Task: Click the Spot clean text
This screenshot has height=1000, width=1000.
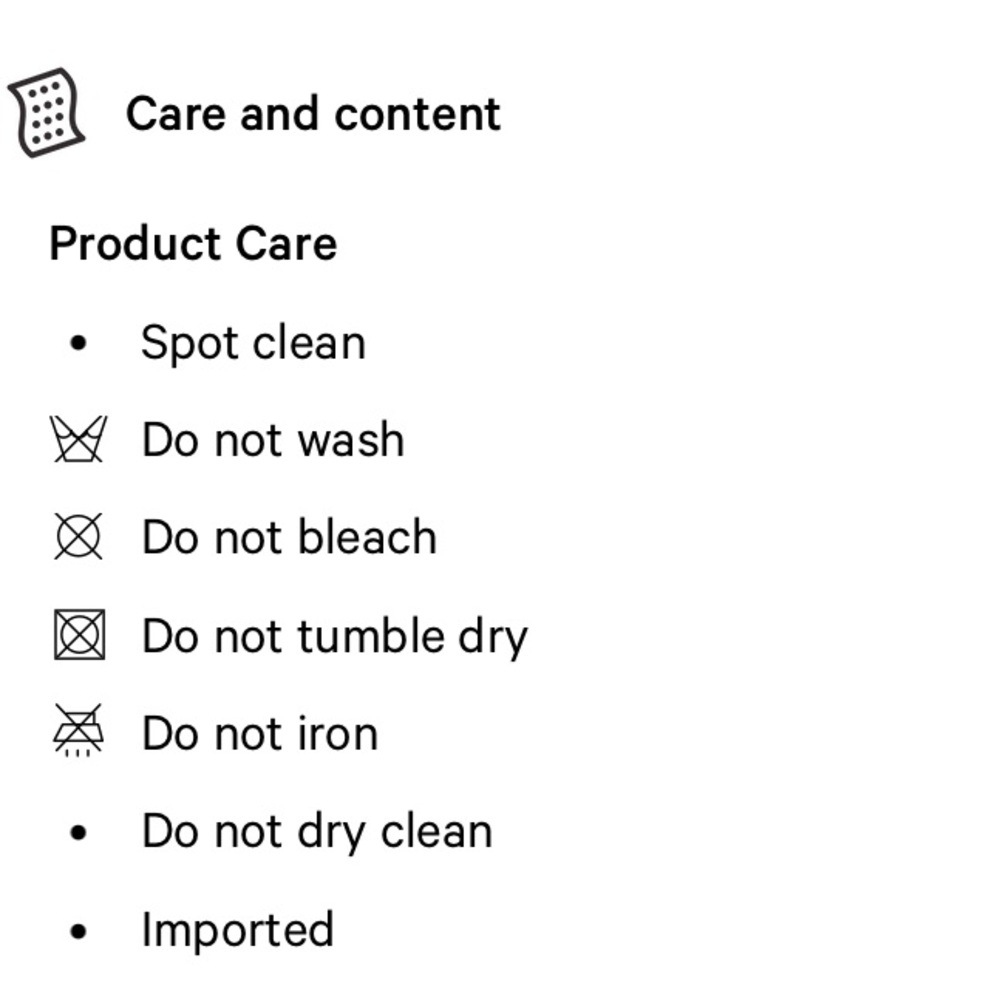Action: tap(253, 344)
